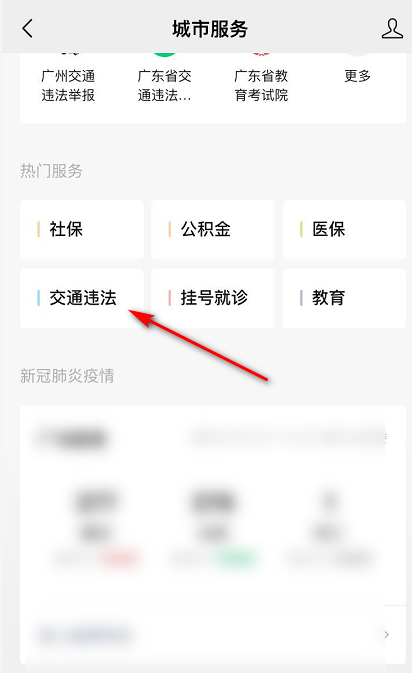Tap the 城市服务 page title
The width and height of the screenshot is (412, 673).
(x=210, y=29)
